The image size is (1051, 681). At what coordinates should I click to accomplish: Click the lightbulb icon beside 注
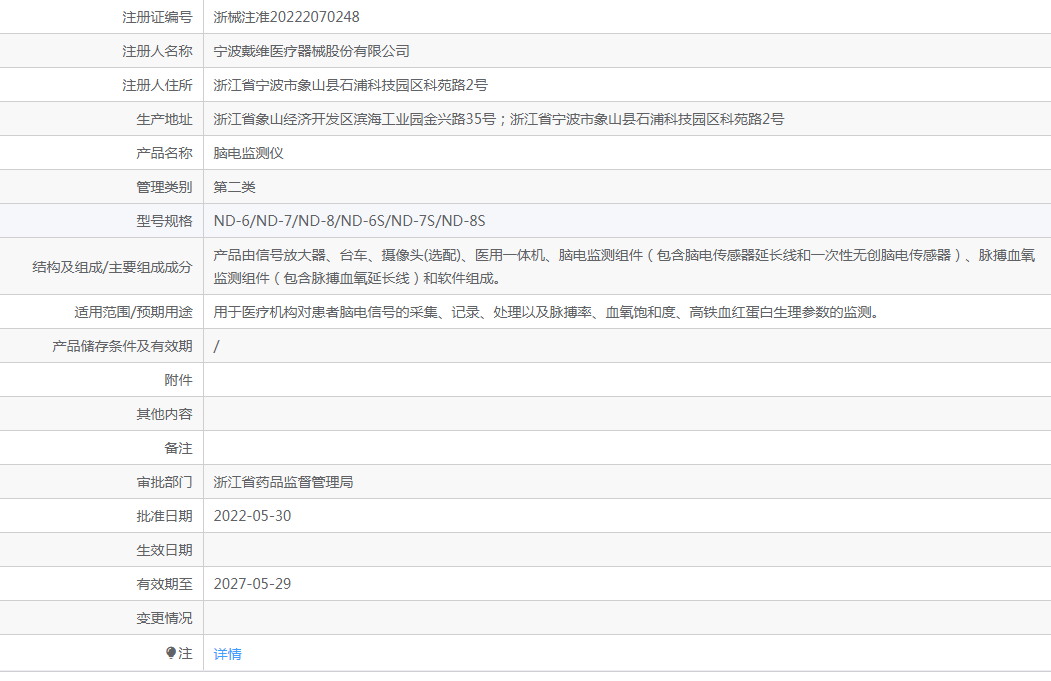(171, 653)
